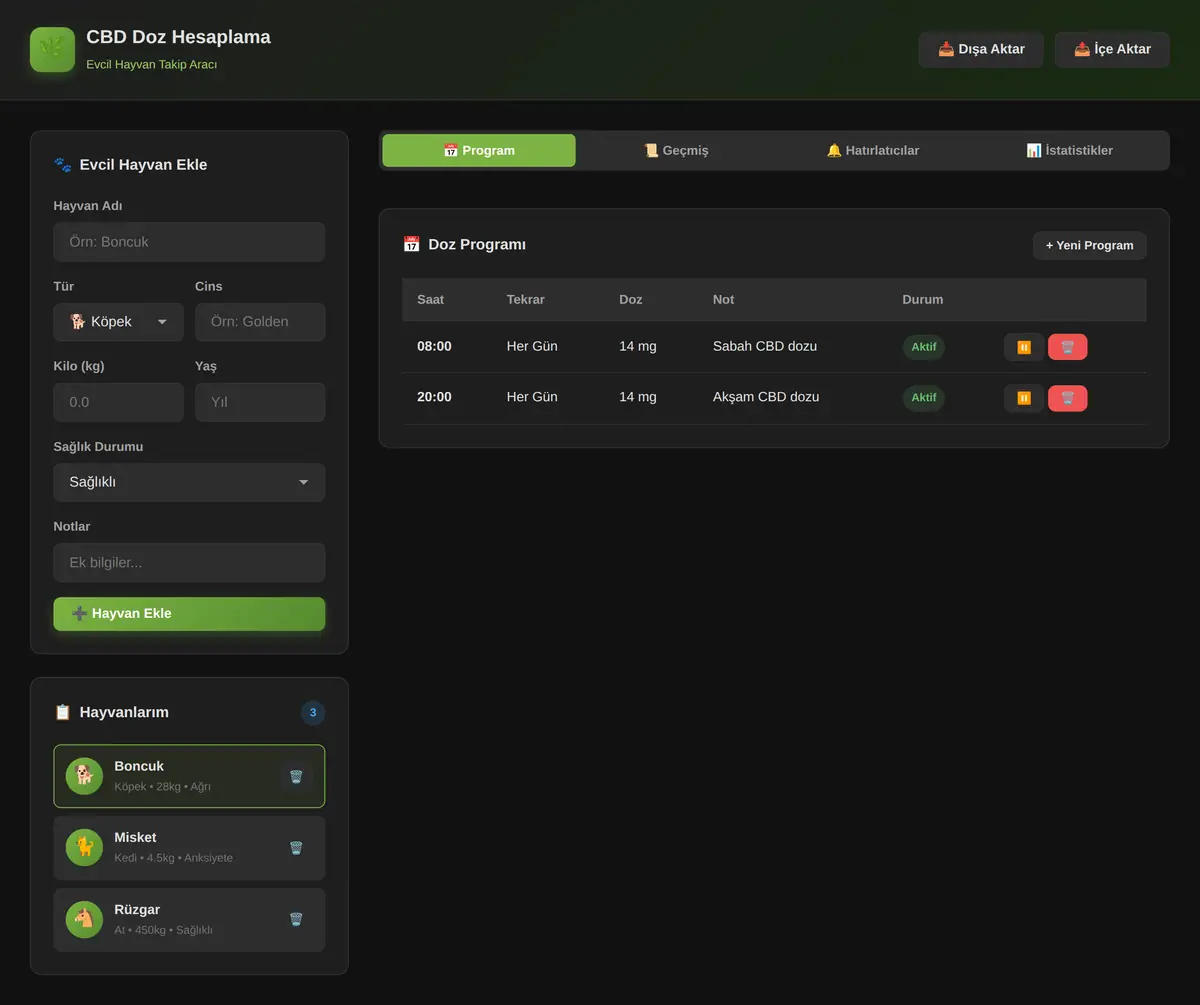
Task: Select Rüzgar's horse avatar icon
Action: click(84, 920)
